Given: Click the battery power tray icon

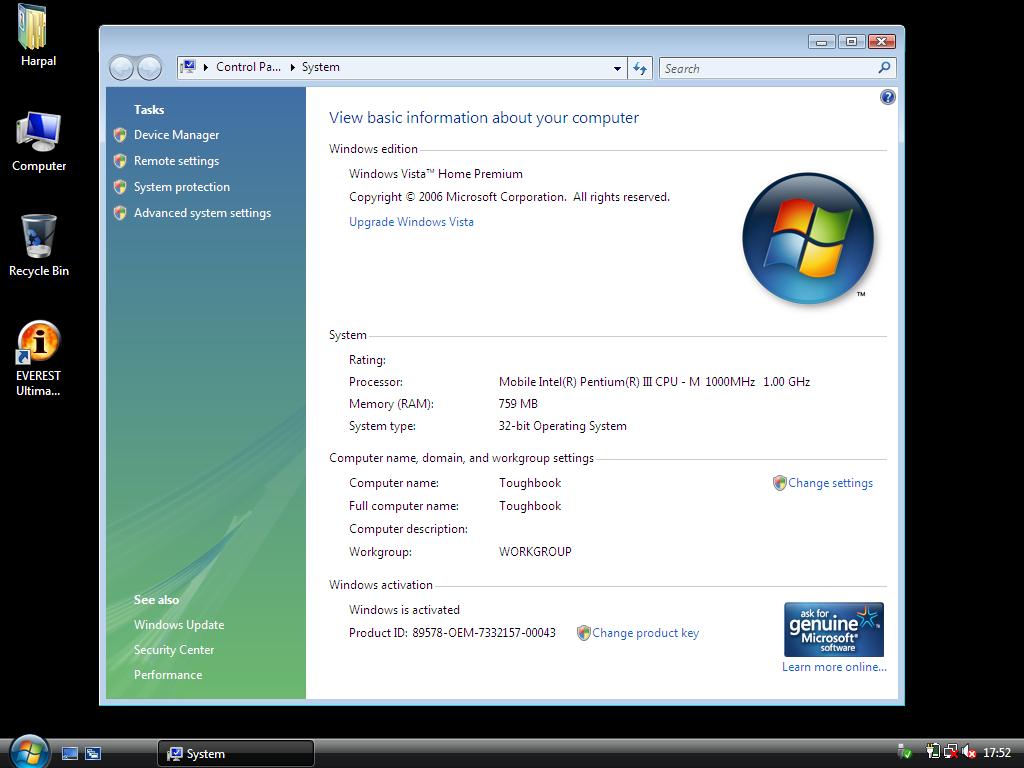Looking at the screenshot, I should [x=933, y=752].
